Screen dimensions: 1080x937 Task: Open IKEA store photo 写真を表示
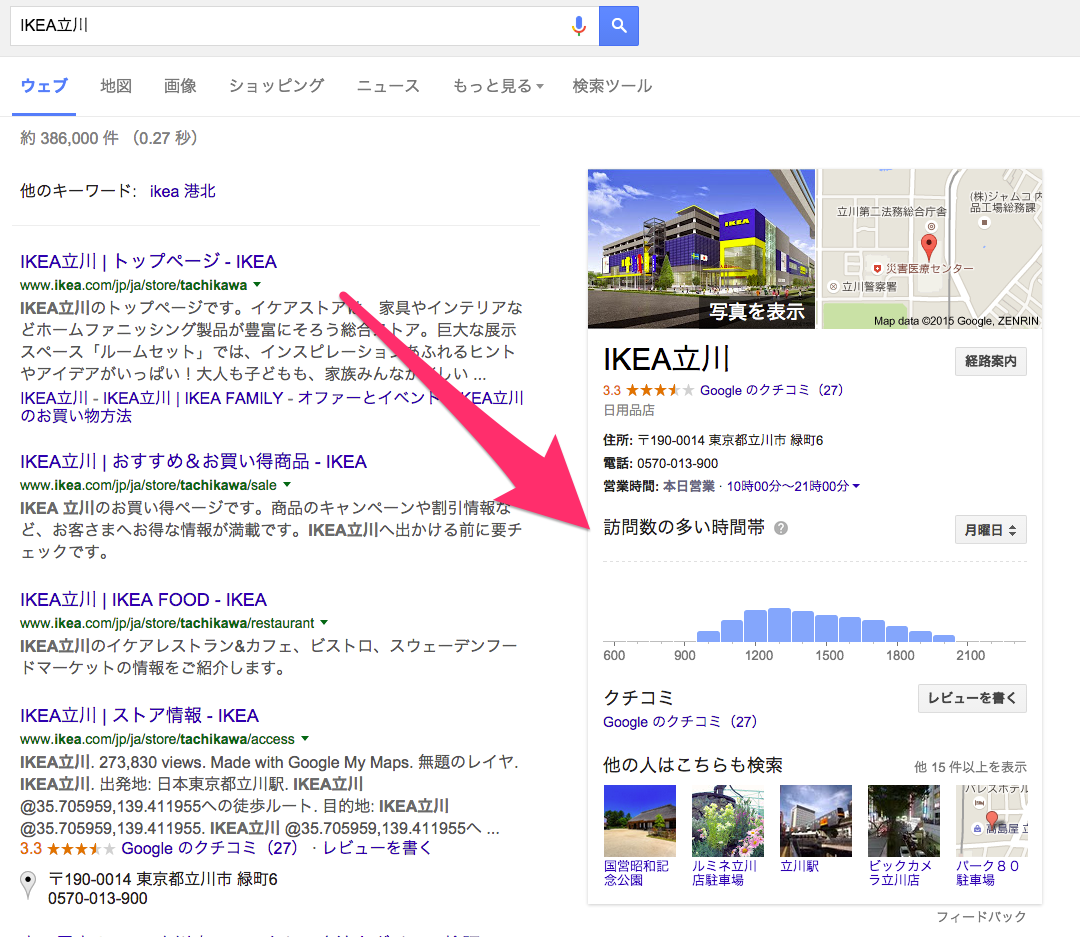coord(701,249)
